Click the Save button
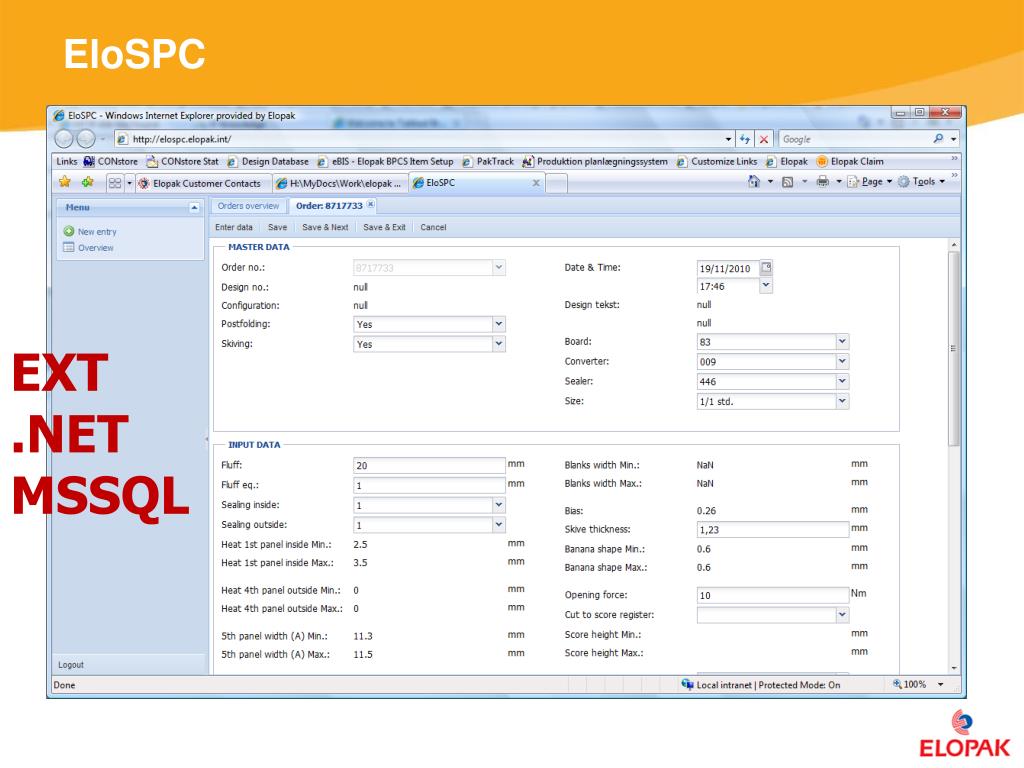The width and height of the screenshot is (1024, 768). tap(278, 227)
